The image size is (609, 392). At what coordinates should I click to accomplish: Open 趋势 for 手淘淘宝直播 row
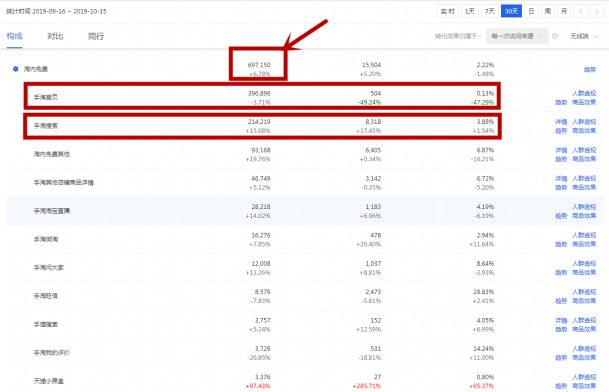click(561, 216)
